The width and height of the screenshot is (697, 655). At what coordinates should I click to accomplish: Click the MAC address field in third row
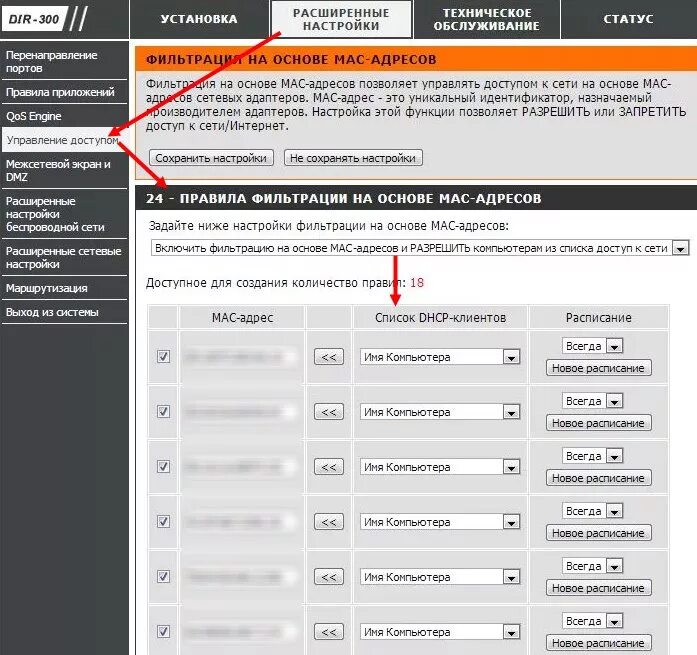coord(240,467)
